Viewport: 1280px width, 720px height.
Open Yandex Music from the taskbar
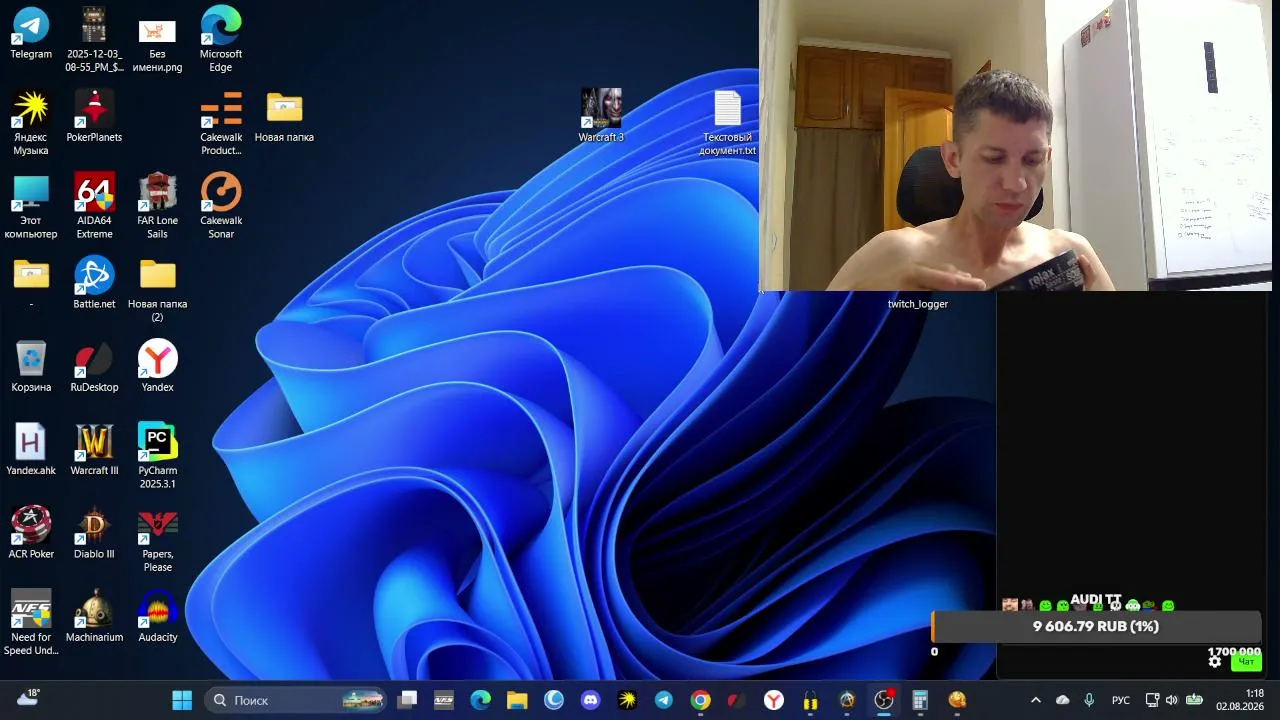[x=627, y=700]
